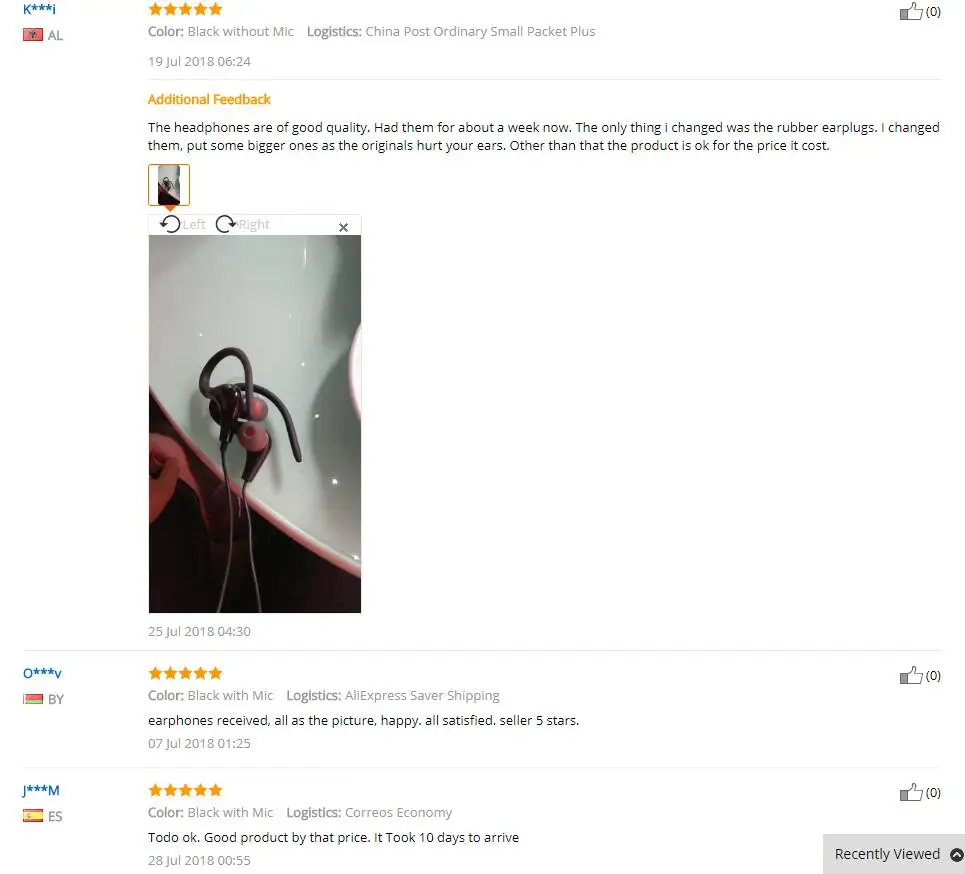
Task: Open reviewer K***i profile
Action: [x=39, y=9]
